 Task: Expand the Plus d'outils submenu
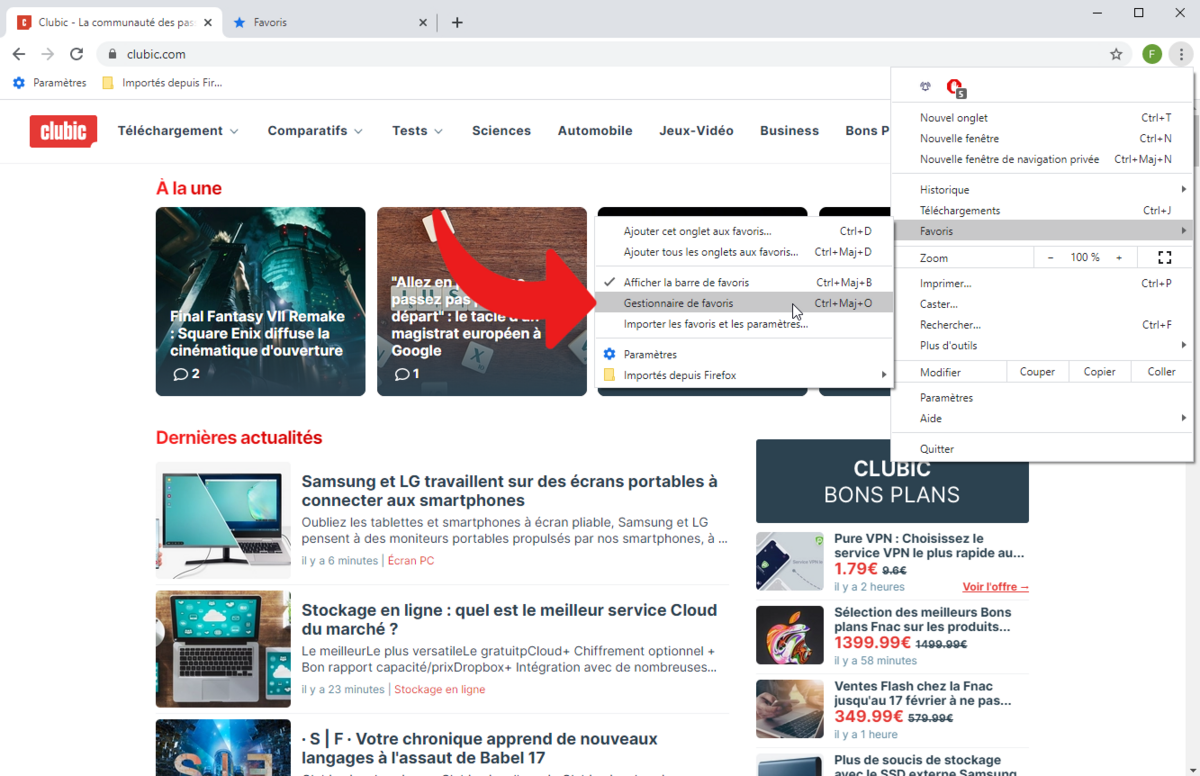(x=1042, y=346)
